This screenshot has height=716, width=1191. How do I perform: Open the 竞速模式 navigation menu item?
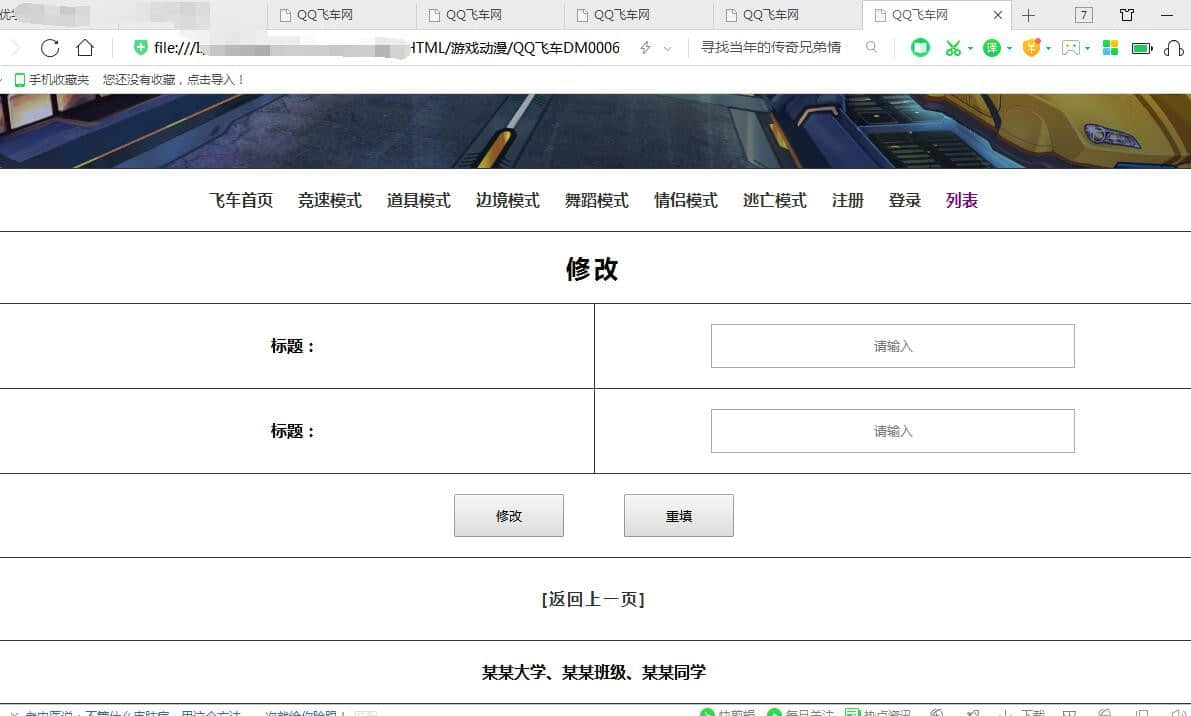point(329,200)
